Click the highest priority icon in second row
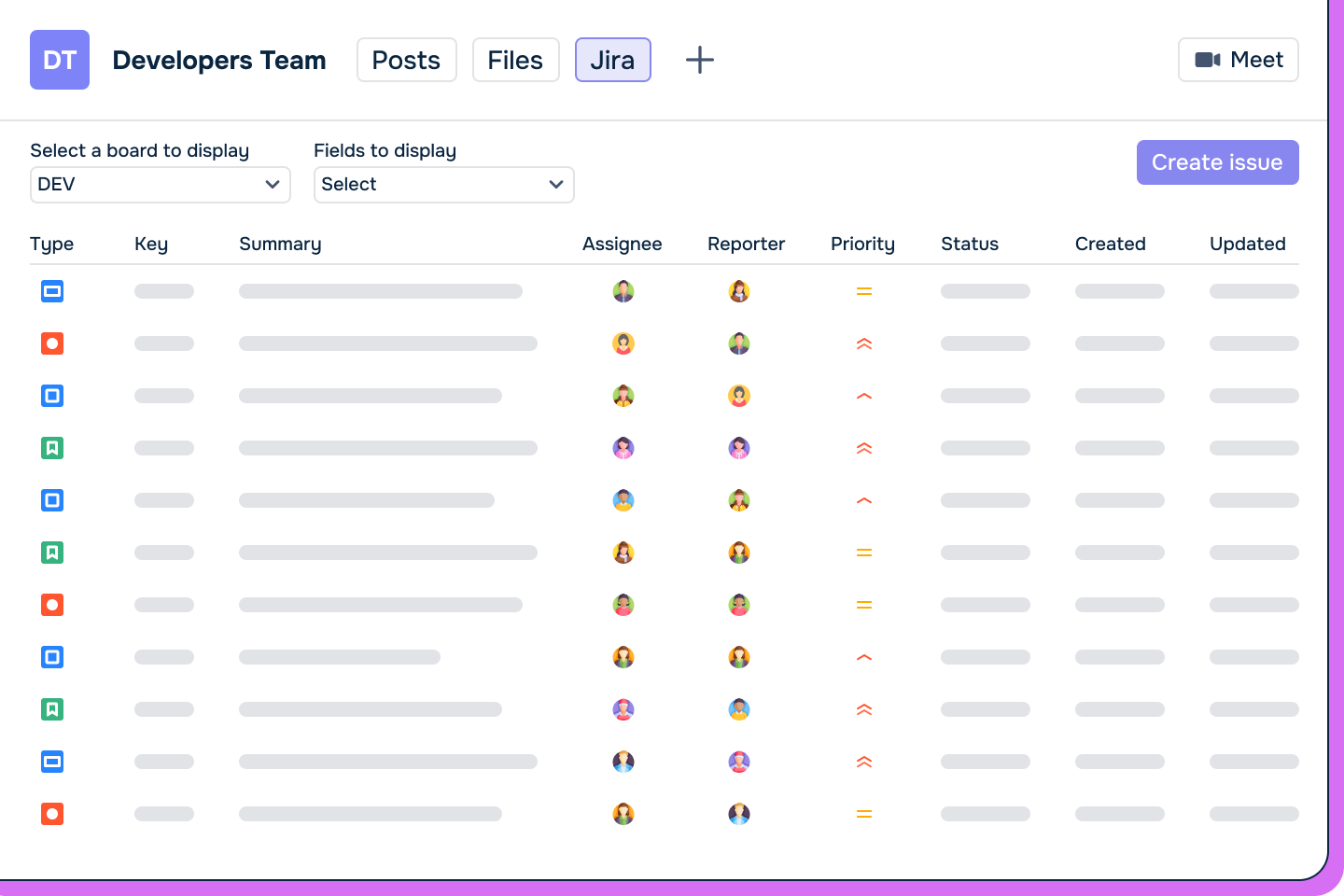Screen dimensions: 1344x896 click(863, 343)
